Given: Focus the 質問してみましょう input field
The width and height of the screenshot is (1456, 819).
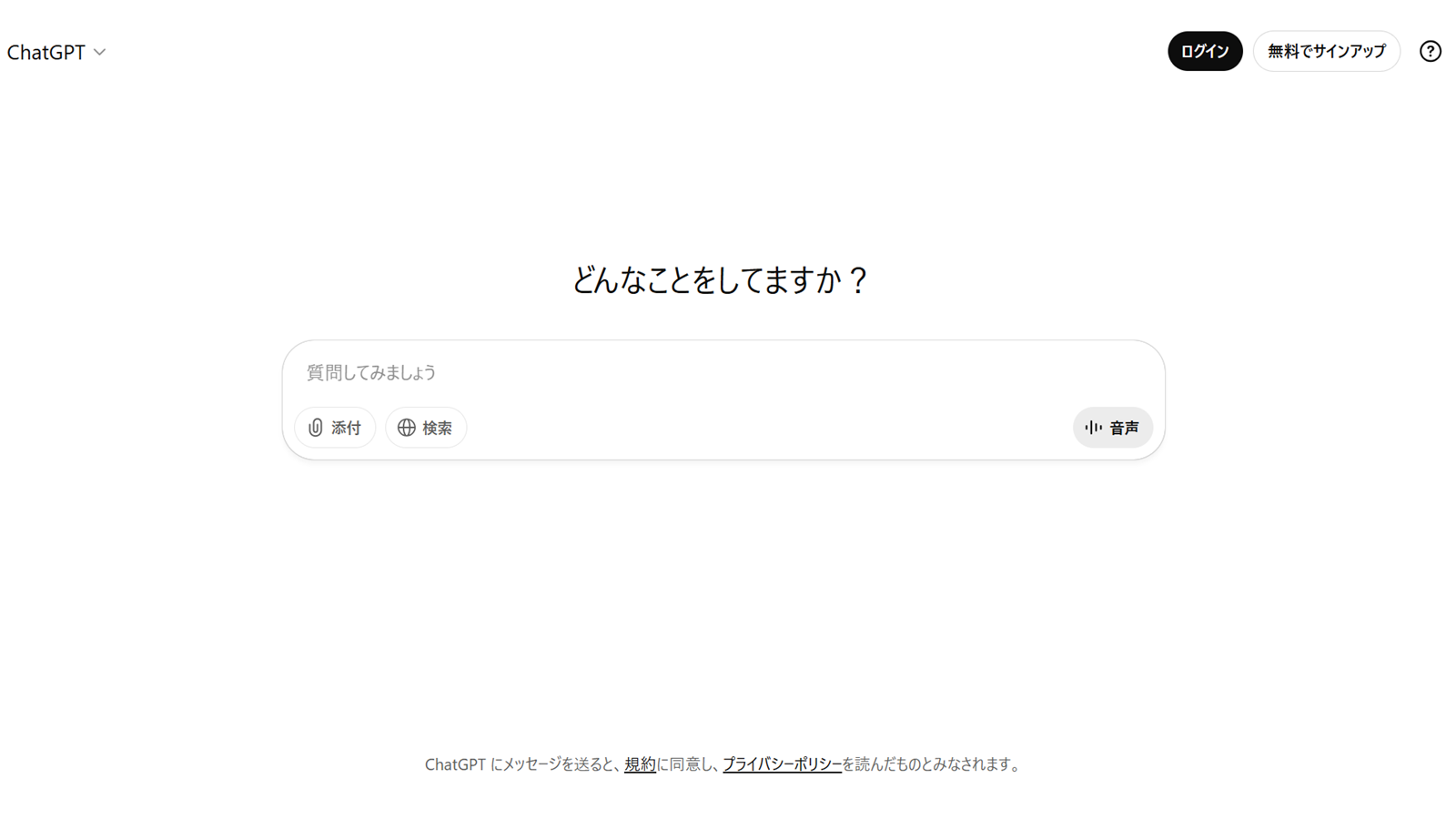Looking at the screenshot, I should pos(723,372).
